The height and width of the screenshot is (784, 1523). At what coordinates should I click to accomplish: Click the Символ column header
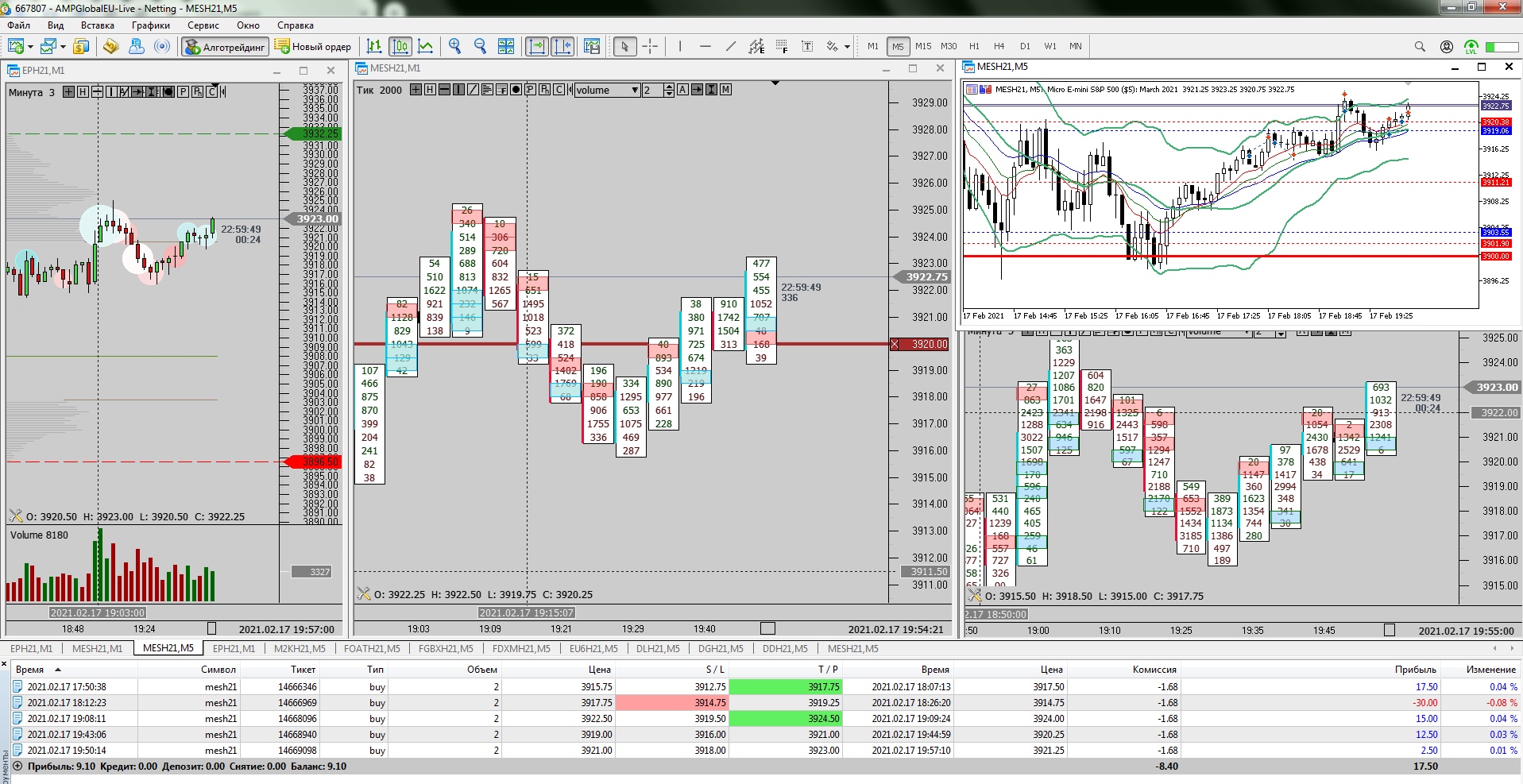(x=218, y=670)
